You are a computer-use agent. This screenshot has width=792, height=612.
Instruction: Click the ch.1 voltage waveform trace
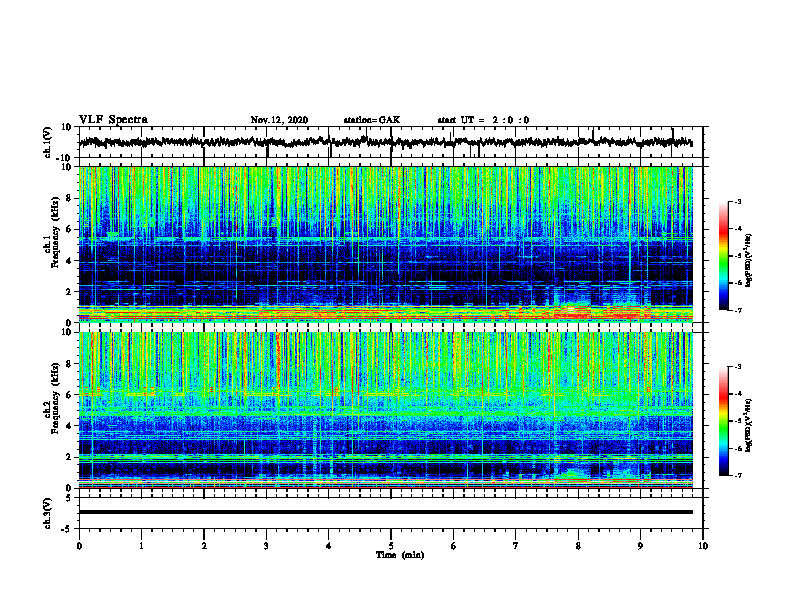pyautogui.click(x=385, y=142)
